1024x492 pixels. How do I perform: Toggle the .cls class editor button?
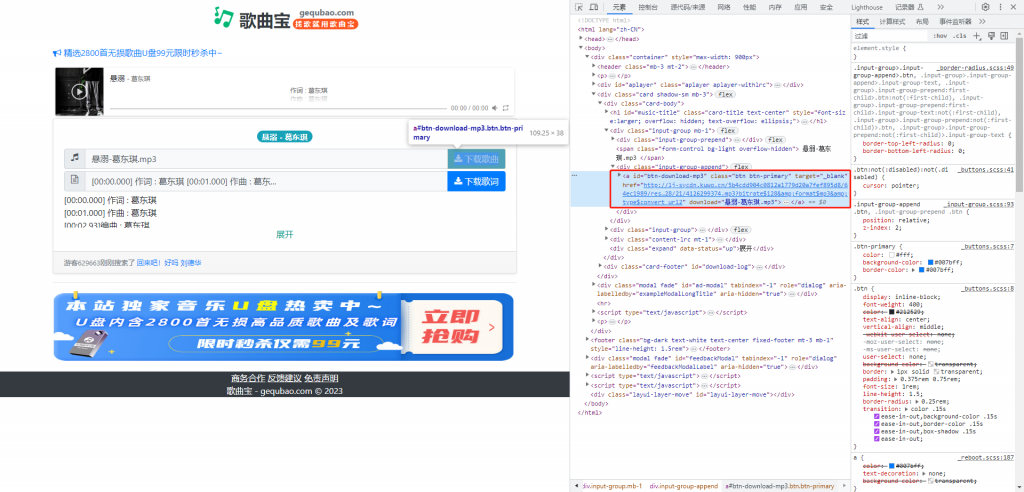(x=960, y=35)
